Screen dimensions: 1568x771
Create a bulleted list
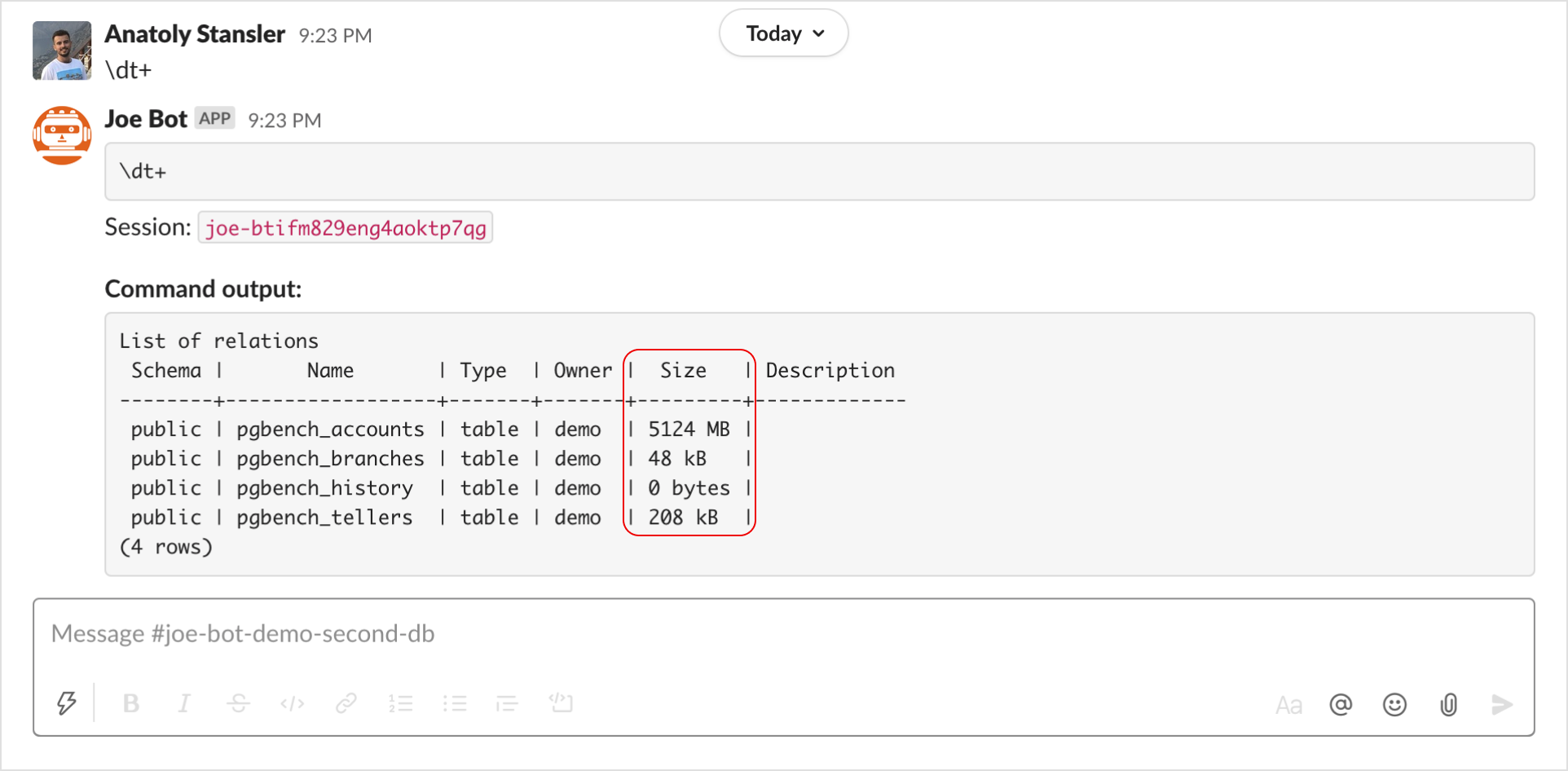[x=455, y=703]
